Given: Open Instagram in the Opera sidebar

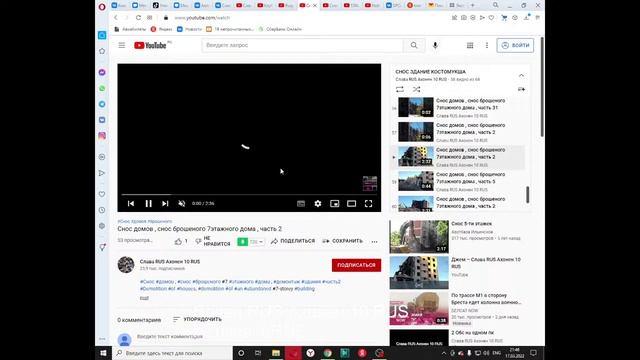Looking at the screenshot, I should click(x=102, y=136).
